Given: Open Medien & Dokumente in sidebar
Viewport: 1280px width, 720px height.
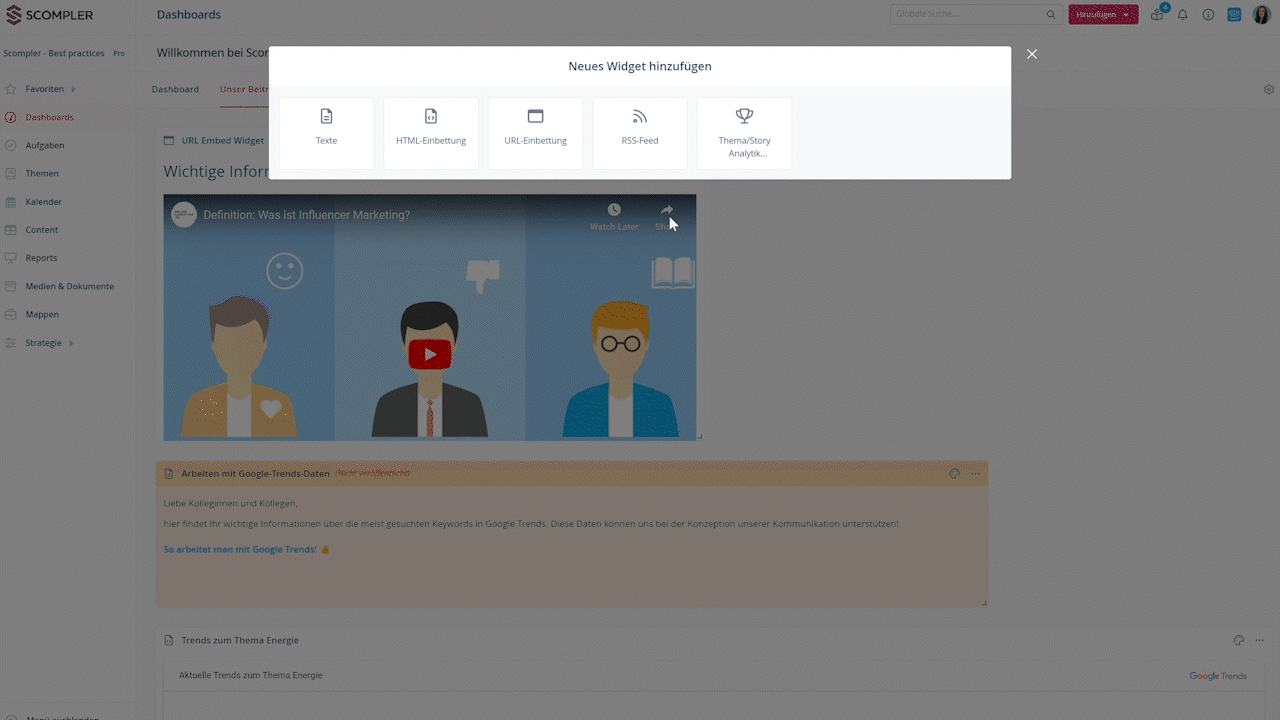Looking at the screenshot, I should tap(69, 286).
